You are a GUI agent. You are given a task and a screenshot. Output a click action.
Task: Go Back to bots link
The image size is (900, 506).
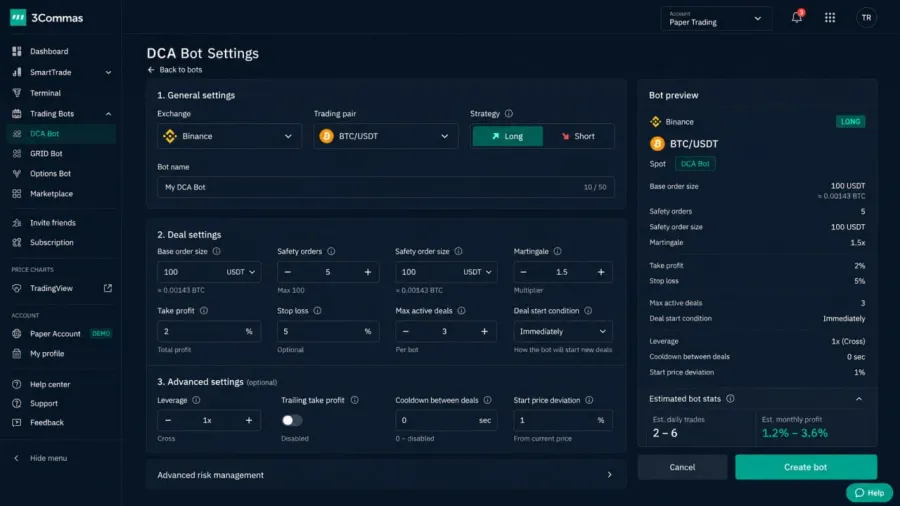(x=175, y=69)
